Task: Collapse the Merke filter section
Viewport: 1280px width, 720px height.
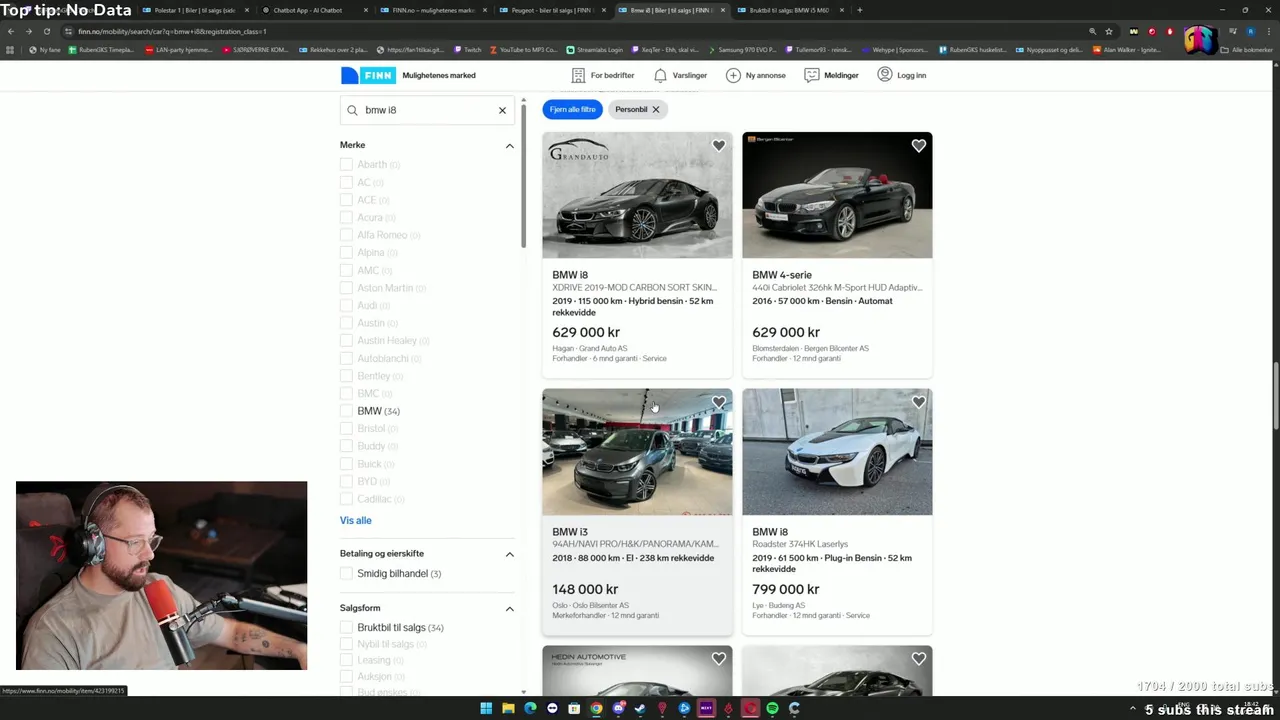Action: pos(509,146)
